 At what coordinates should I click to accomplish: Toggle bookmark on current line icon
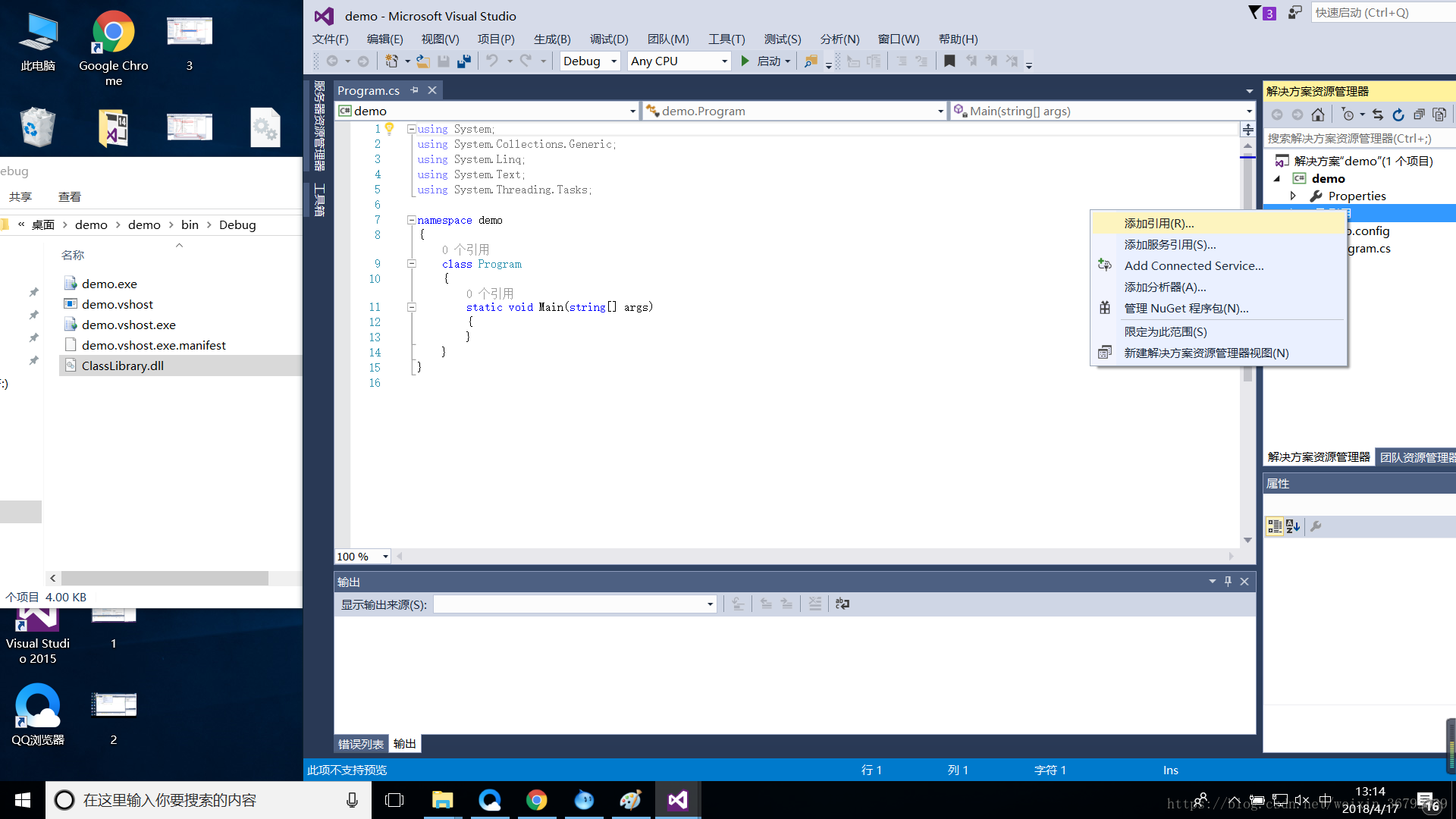[949, 61]
